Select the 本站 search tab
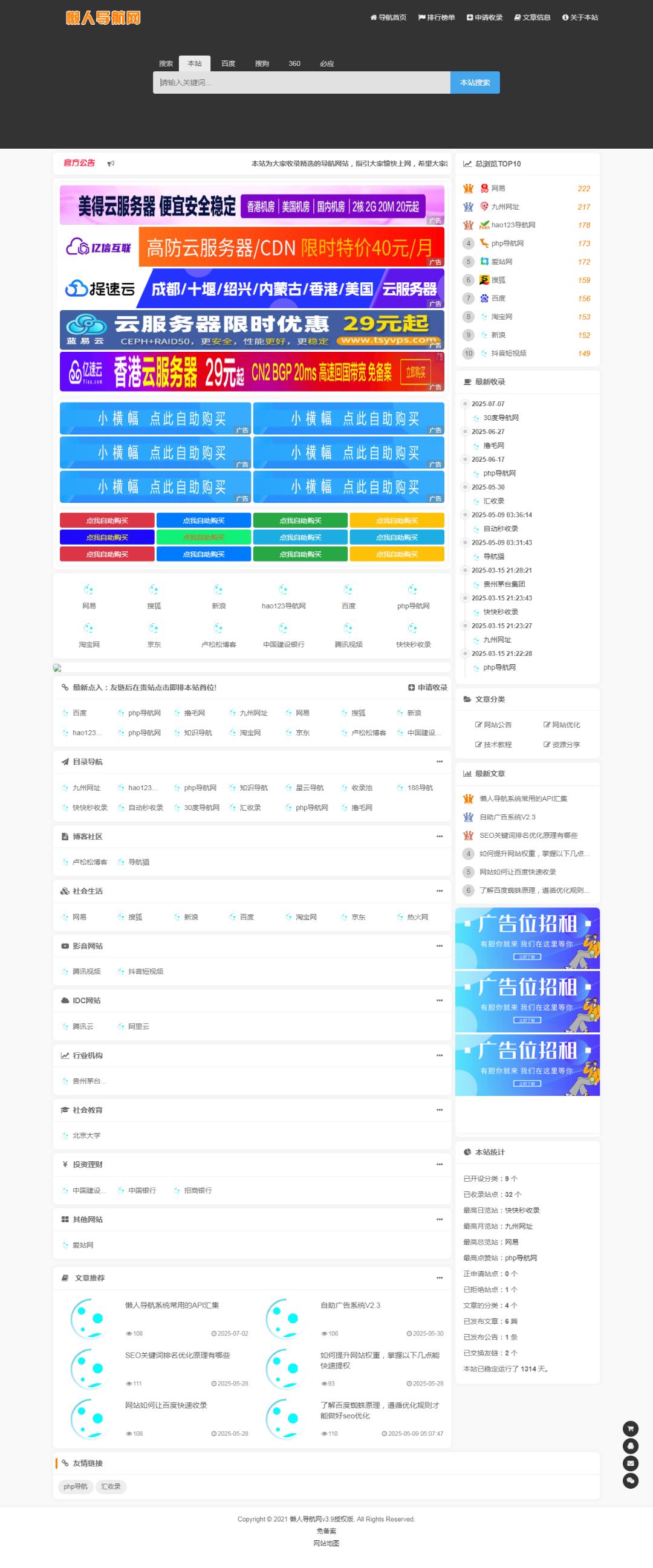 point(195,63)
